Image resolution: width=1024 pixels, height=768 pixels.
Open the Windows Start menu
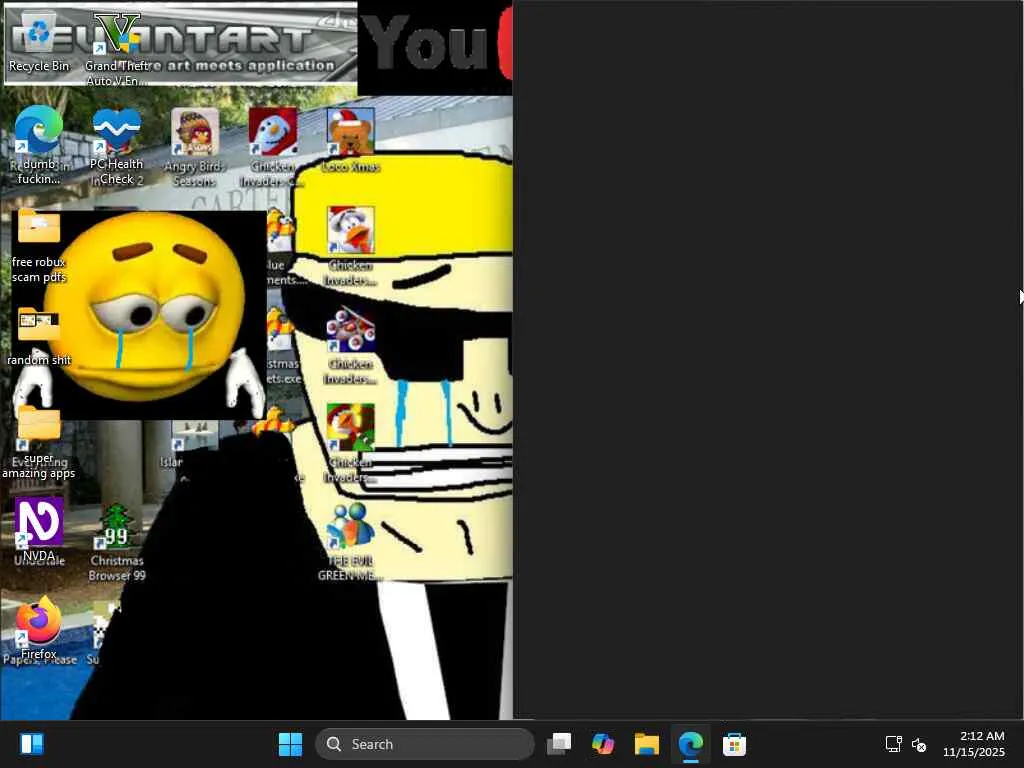click(291, 744)
